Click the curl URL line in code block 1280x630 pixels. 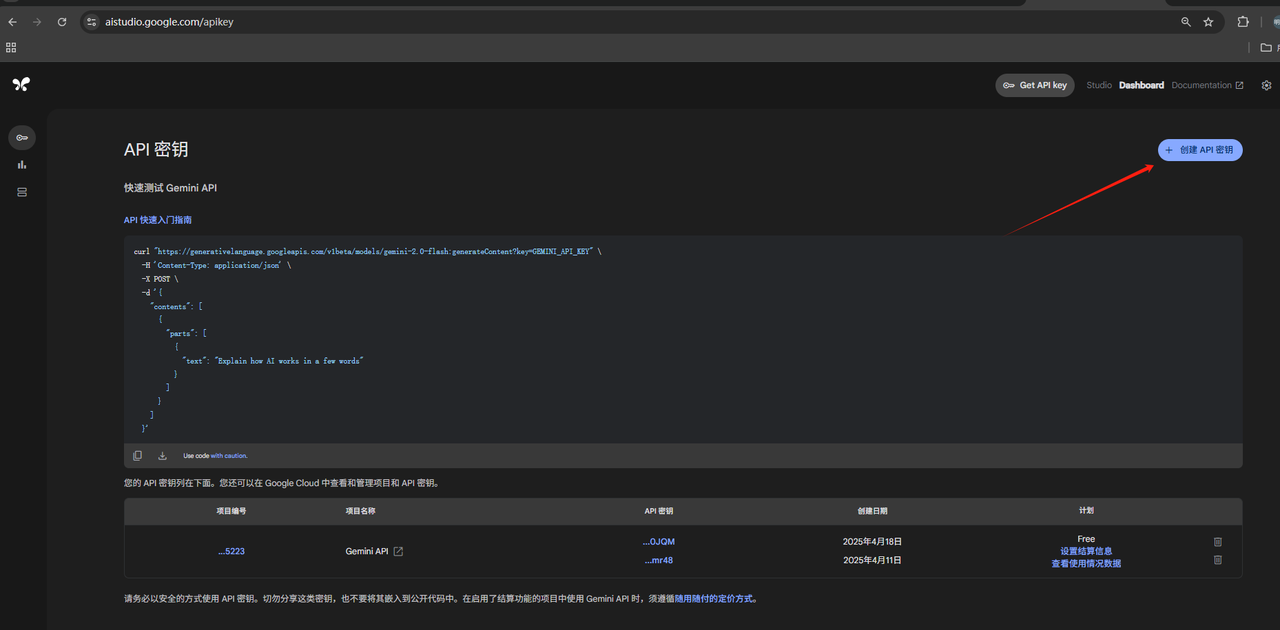tap(368, 252)
